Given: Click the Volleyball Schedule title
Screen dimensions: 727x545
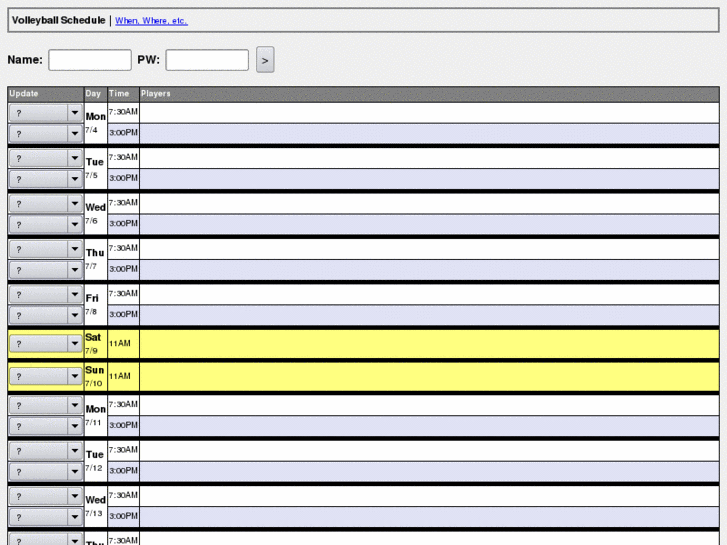Looking at the screenshot, I should click(58, 20).
